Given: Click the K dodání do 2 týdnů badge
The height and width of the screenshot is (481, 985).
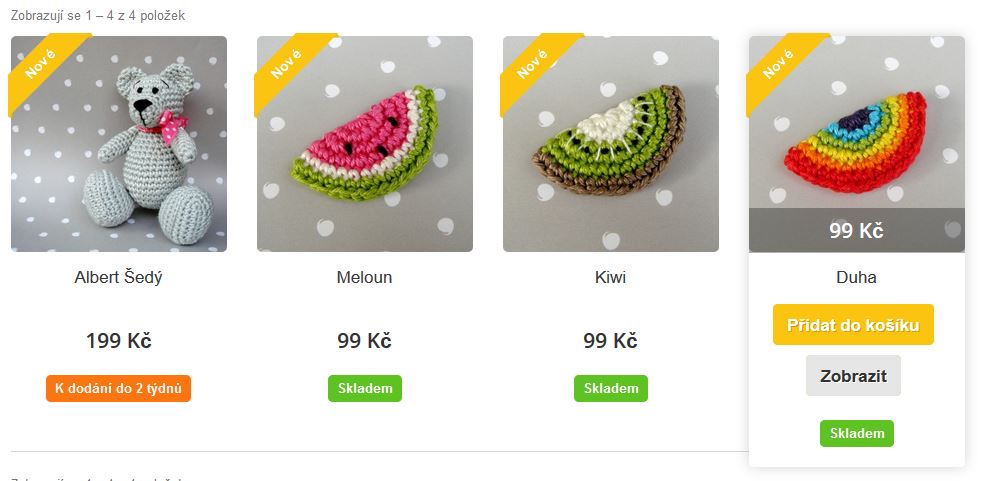Looking at the screenshot, I should (x=118, y=389).
